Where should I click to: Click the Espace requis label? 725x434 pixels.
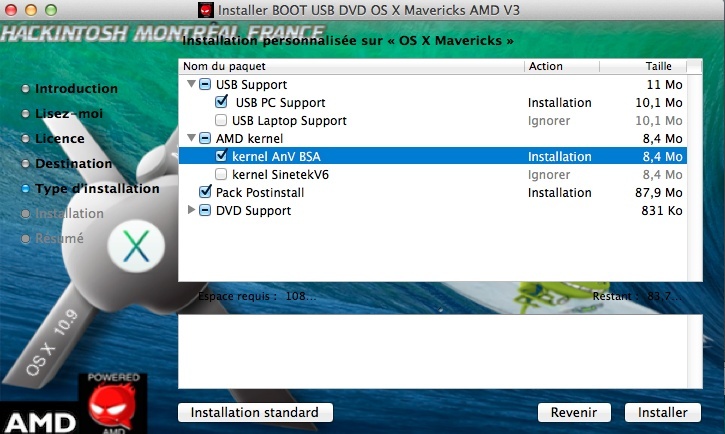pyautogui.click(x=238, y=296)
